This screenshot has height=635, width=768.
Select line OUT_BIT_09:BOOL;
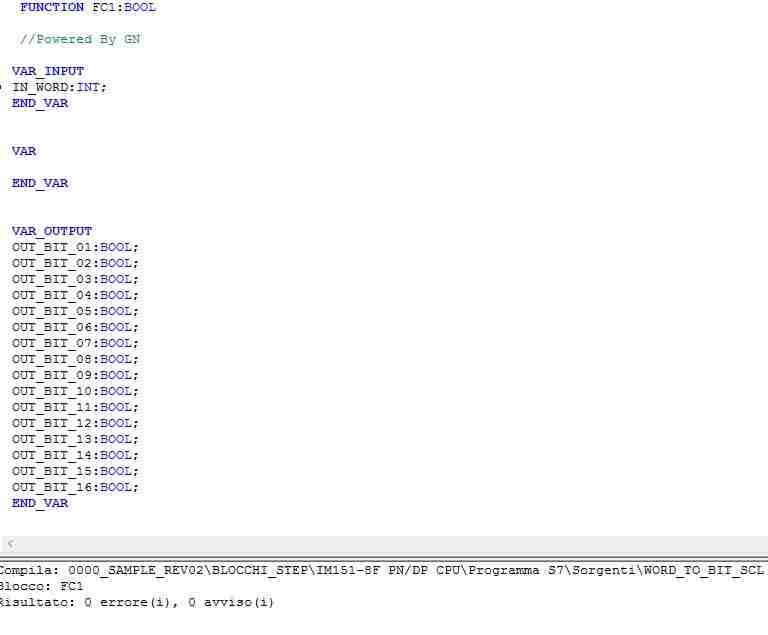coord(75,375)
